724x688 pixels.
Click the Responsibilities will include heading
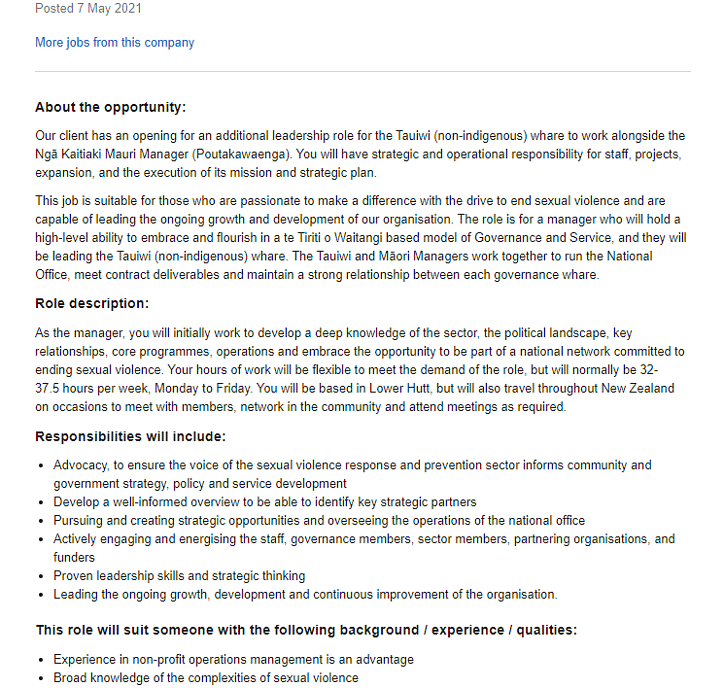point(130,436)
